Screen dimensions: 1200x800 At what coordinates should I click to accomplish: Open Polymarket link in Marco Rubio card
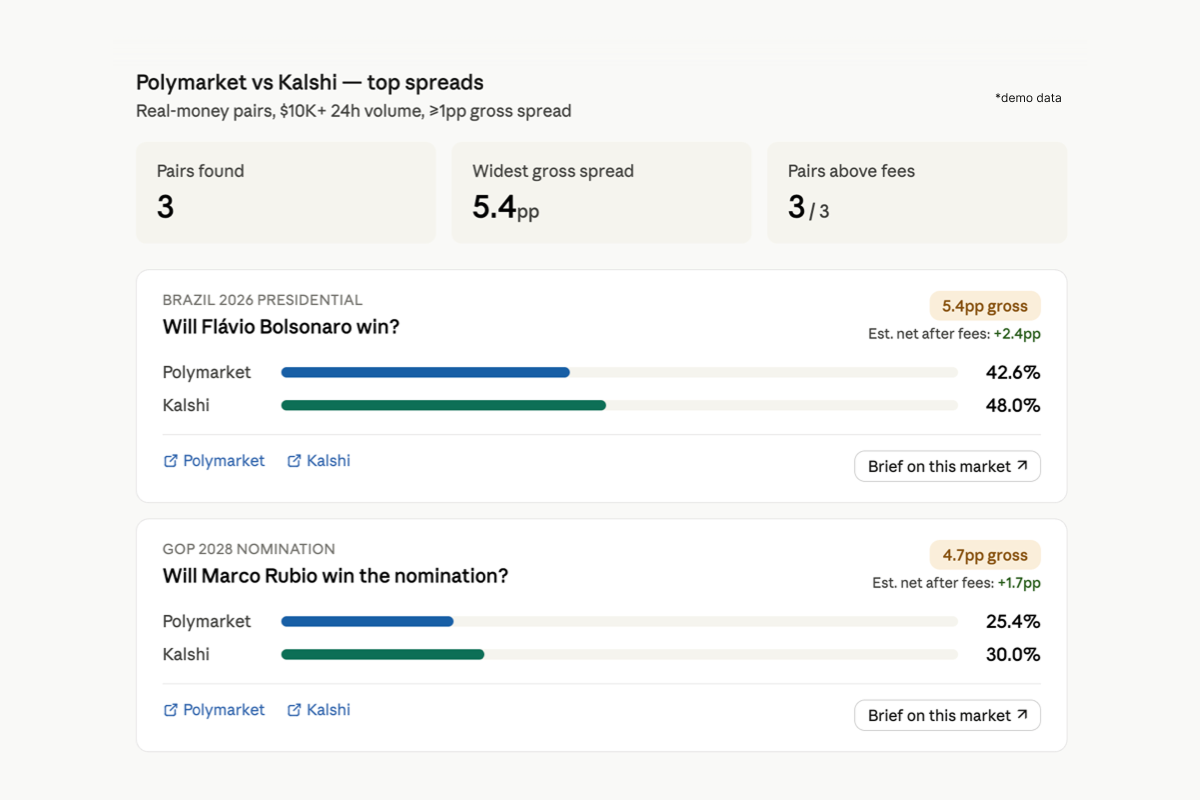point(214,710)
